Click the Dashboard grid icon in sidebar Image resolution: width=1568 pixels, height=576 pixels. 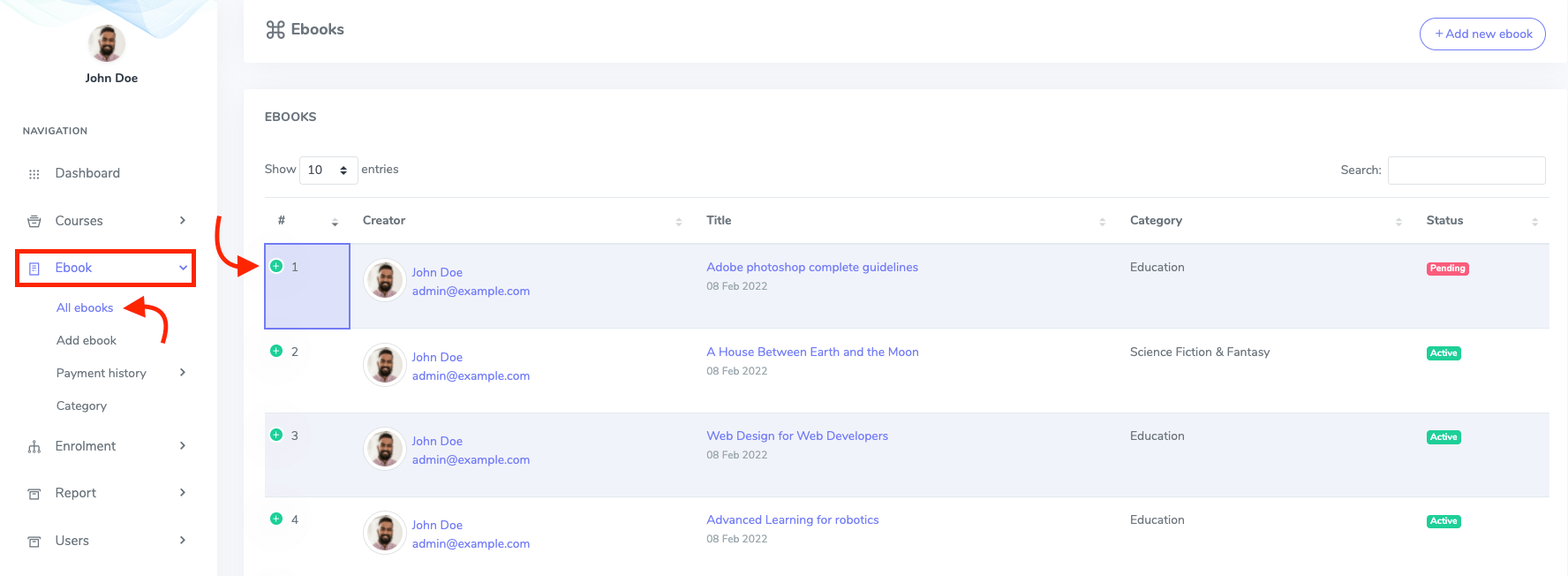pyautogui.click(x=34, y=174)
